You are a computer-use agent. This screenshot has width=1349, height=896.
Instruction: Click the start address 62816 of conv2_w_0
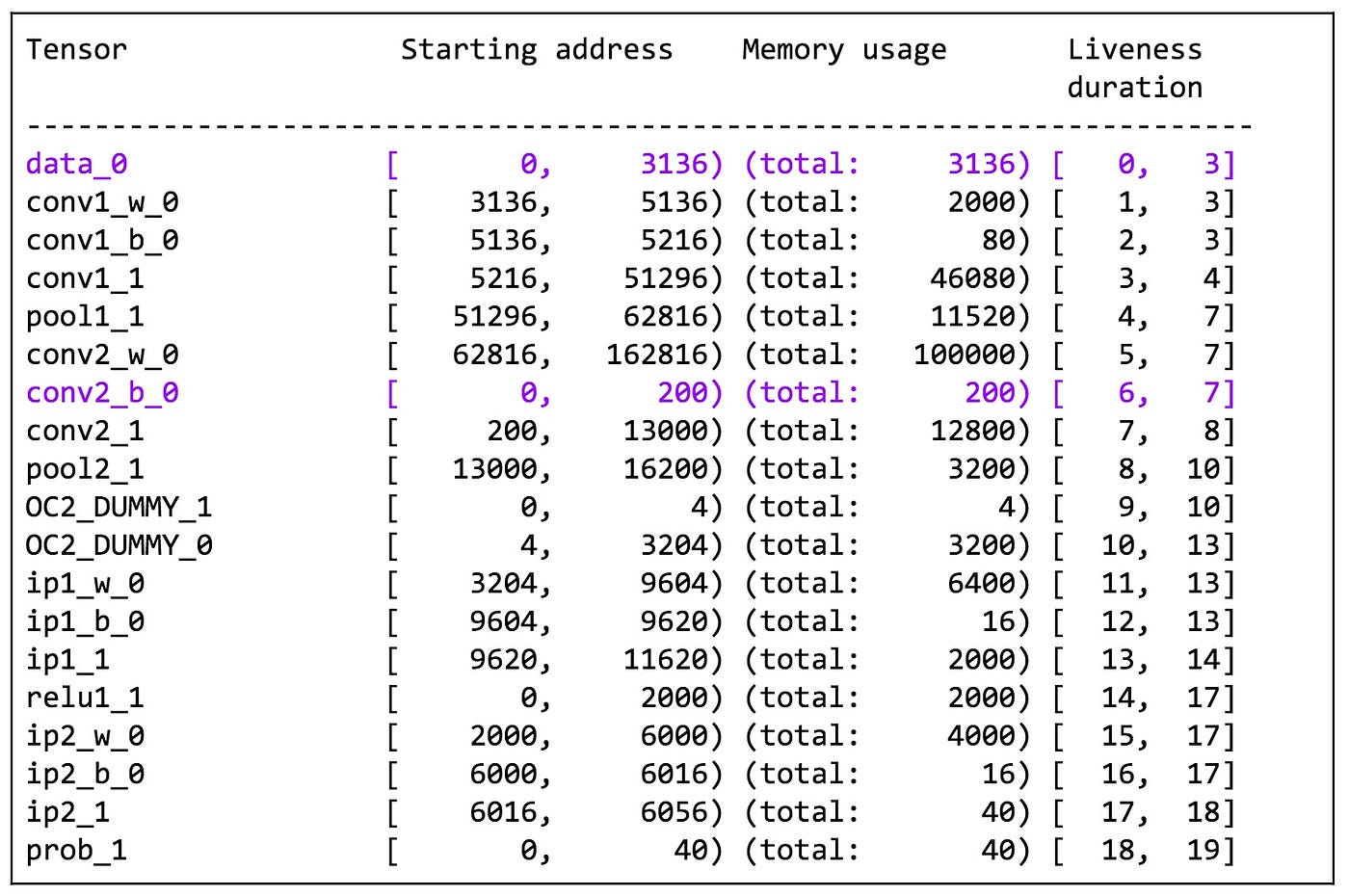click(494, 355)
